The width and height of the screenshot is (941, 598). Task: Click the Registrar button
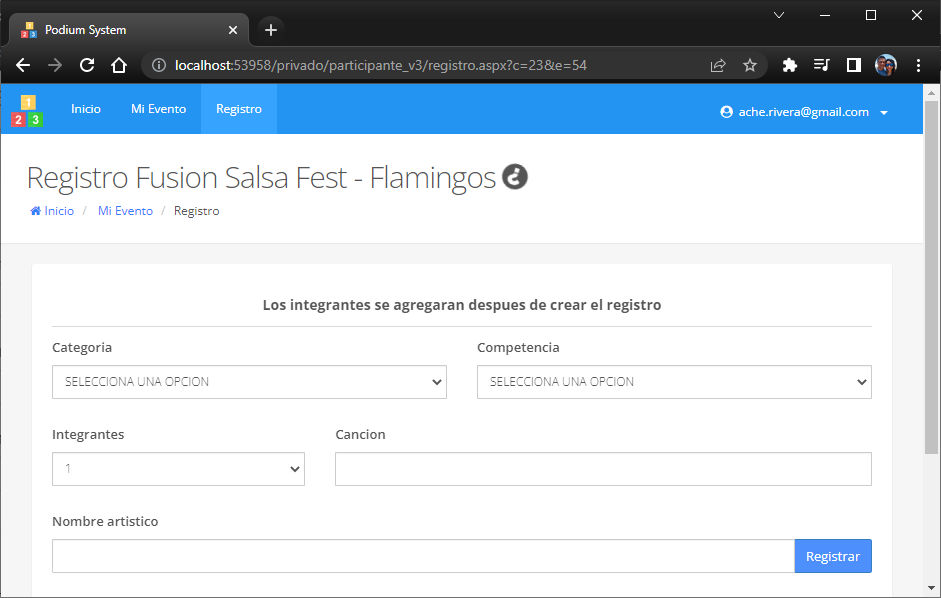833,556
